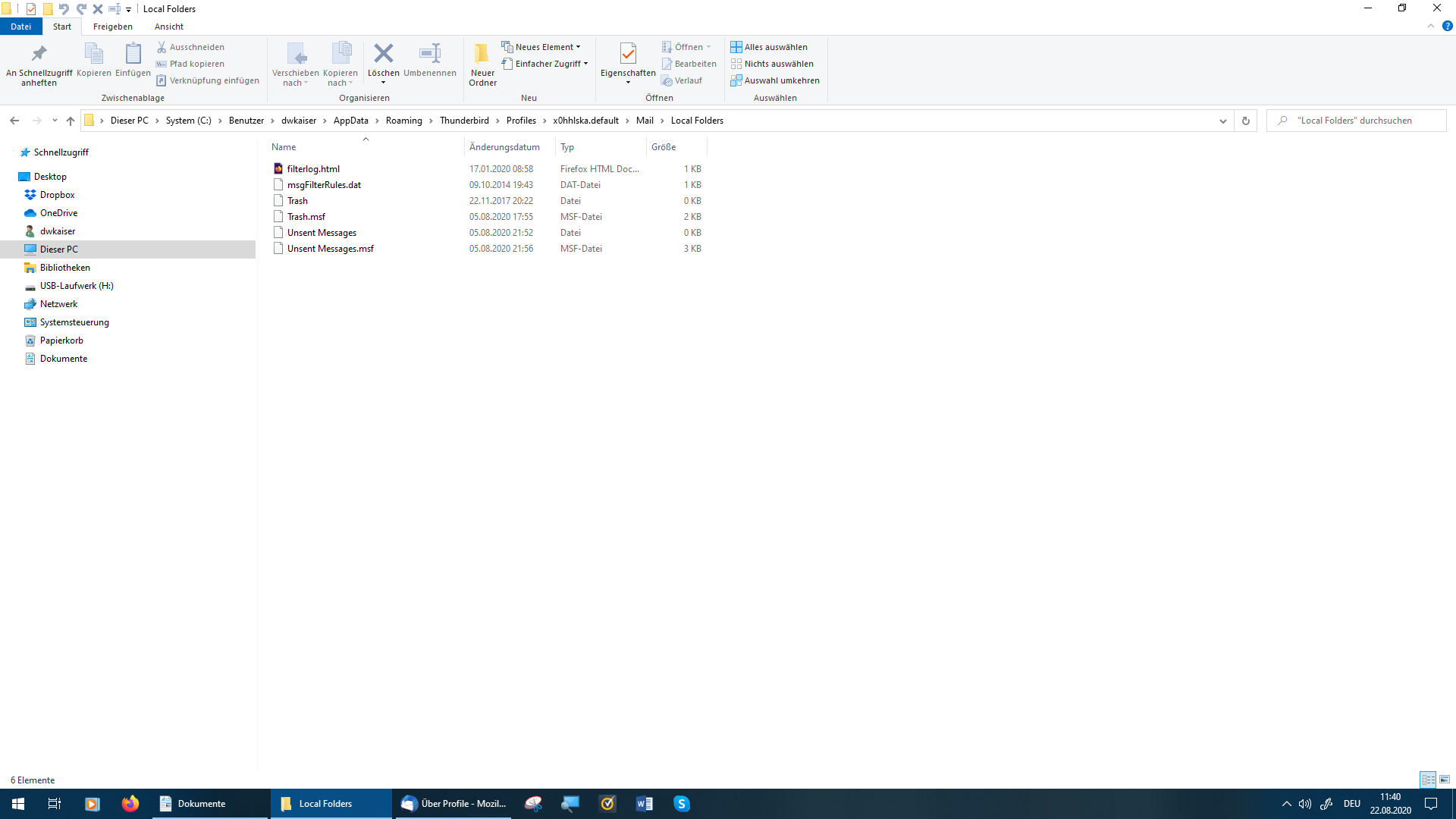
Task: Open the taskbar volume control
Action: click(1304, 804)
